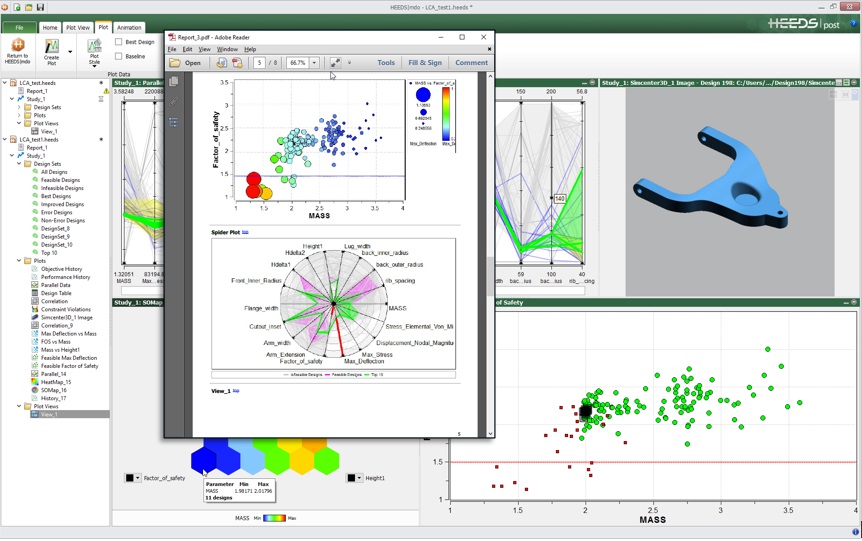
Task: Click Adobe Reader attachments paperclip icon
Action: click(174, 102)
